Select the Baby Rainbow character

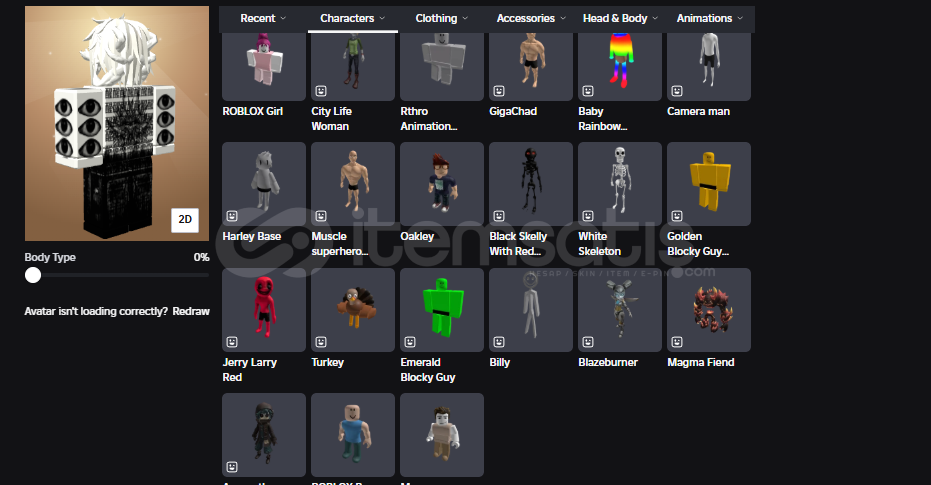tap(620, 66)
